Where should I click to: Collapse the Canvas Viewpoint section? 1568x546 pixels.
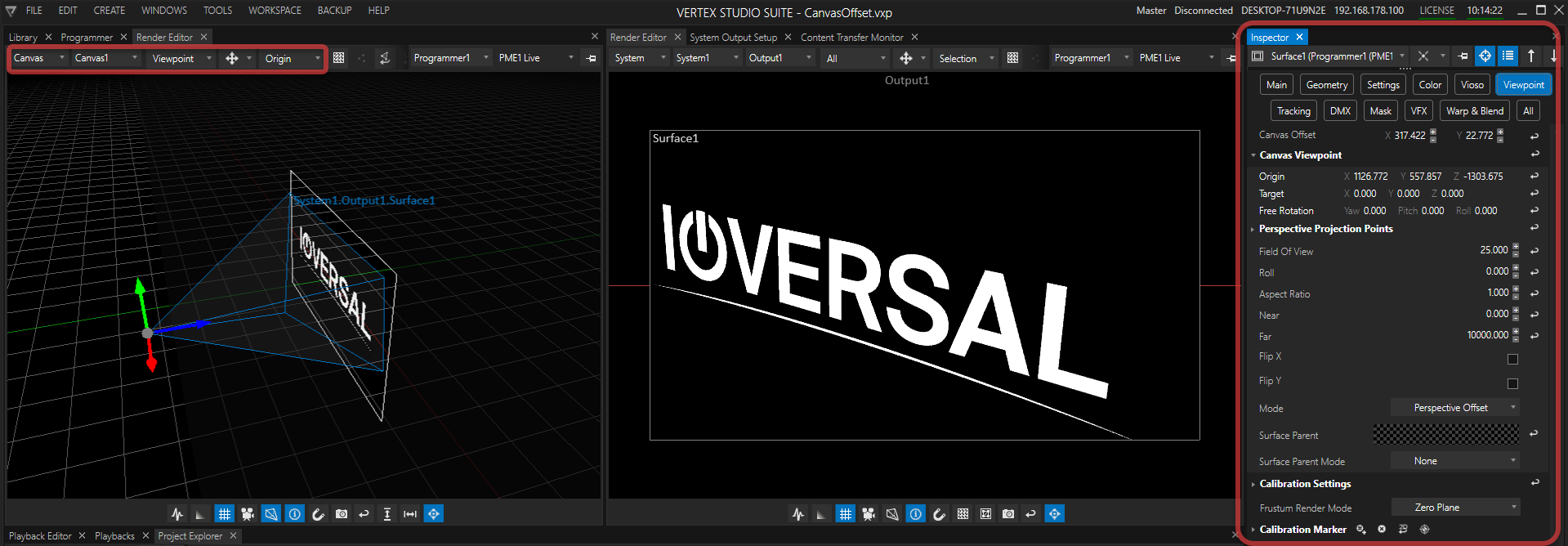[x=1253, y=155]
